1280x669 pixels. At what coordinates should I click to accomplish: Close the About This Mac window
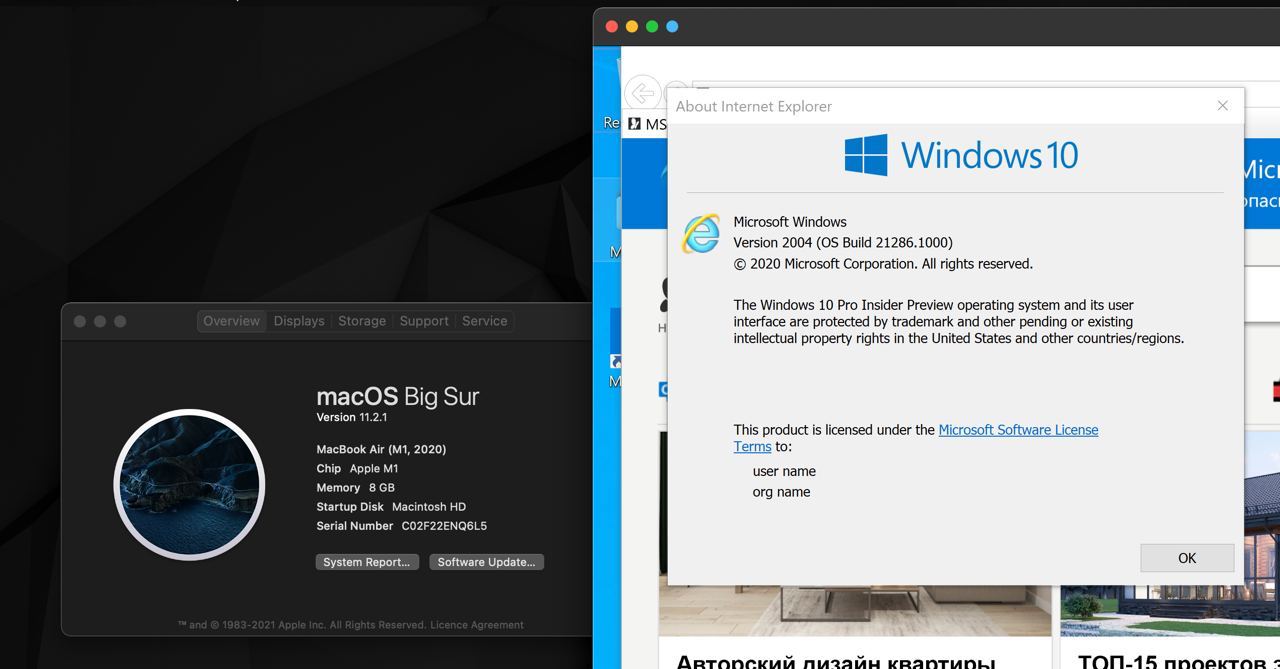tap(79, 321)
